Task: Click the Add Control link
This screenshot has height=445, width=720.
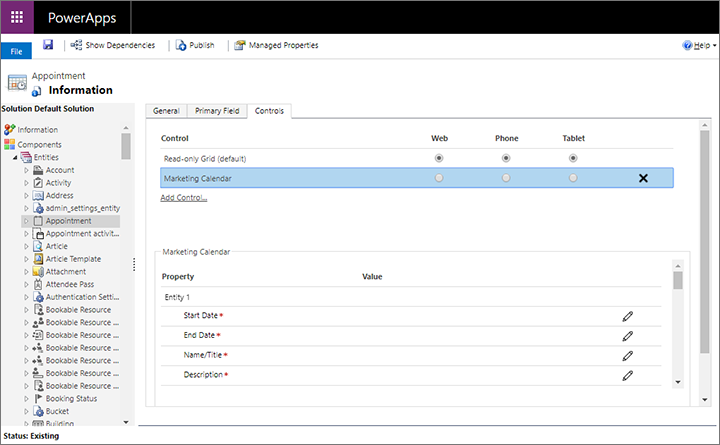Action: (x=184, y=197)
